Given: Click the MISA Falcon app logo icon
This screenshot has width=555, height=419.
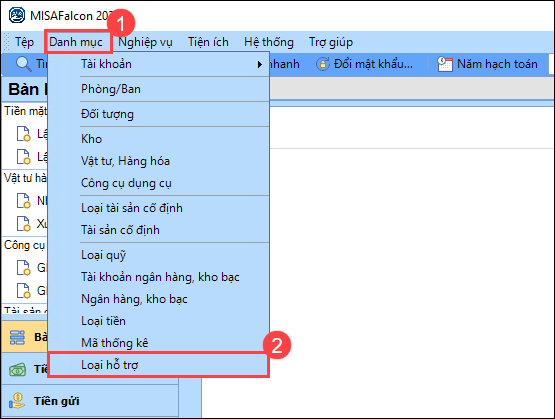Looking at the screenshot, I should [x=17, y=16].
